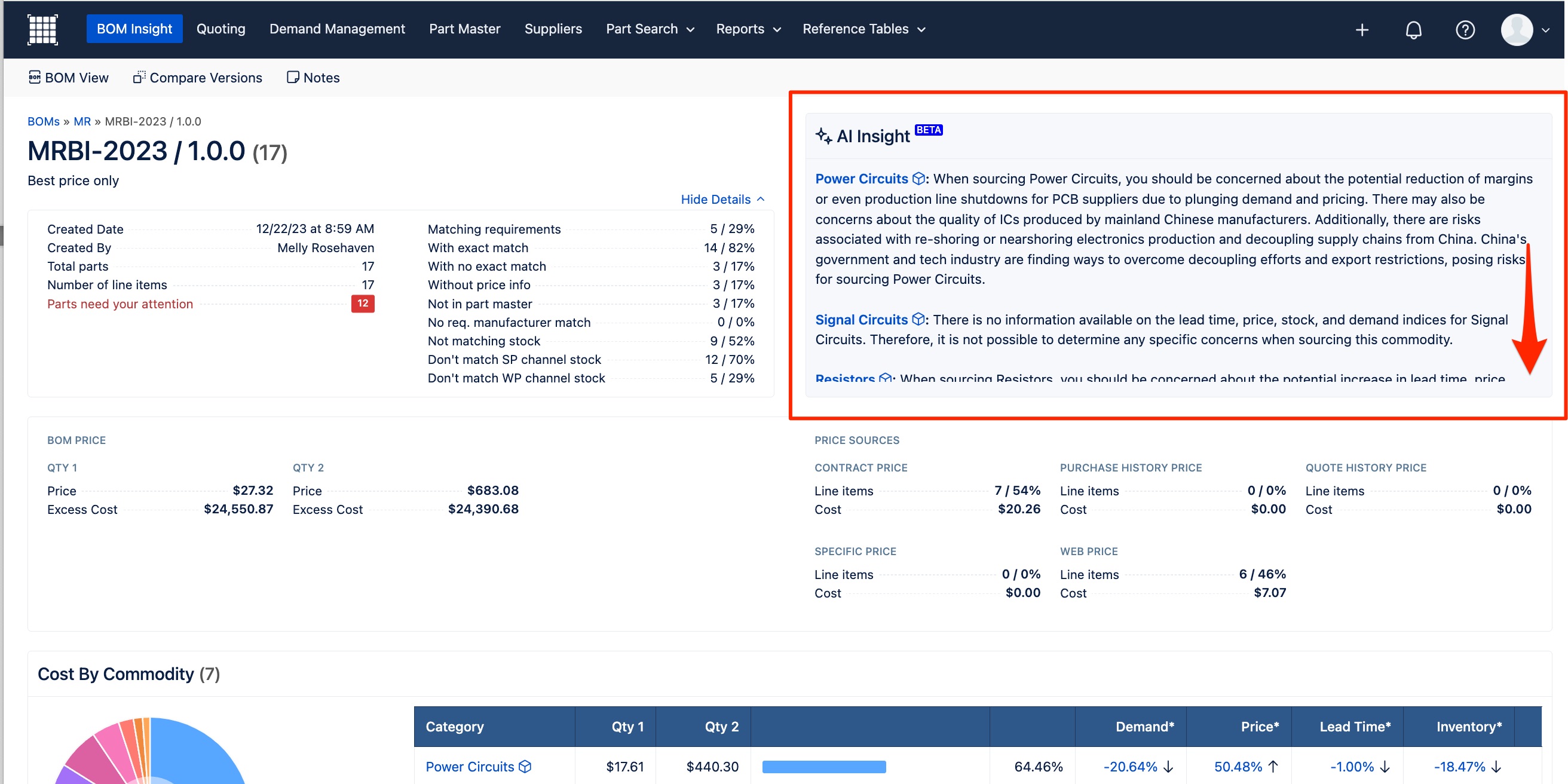Expand the Part Search dropdown
Screen dimensions: 1568x784
tap(650, 29)
